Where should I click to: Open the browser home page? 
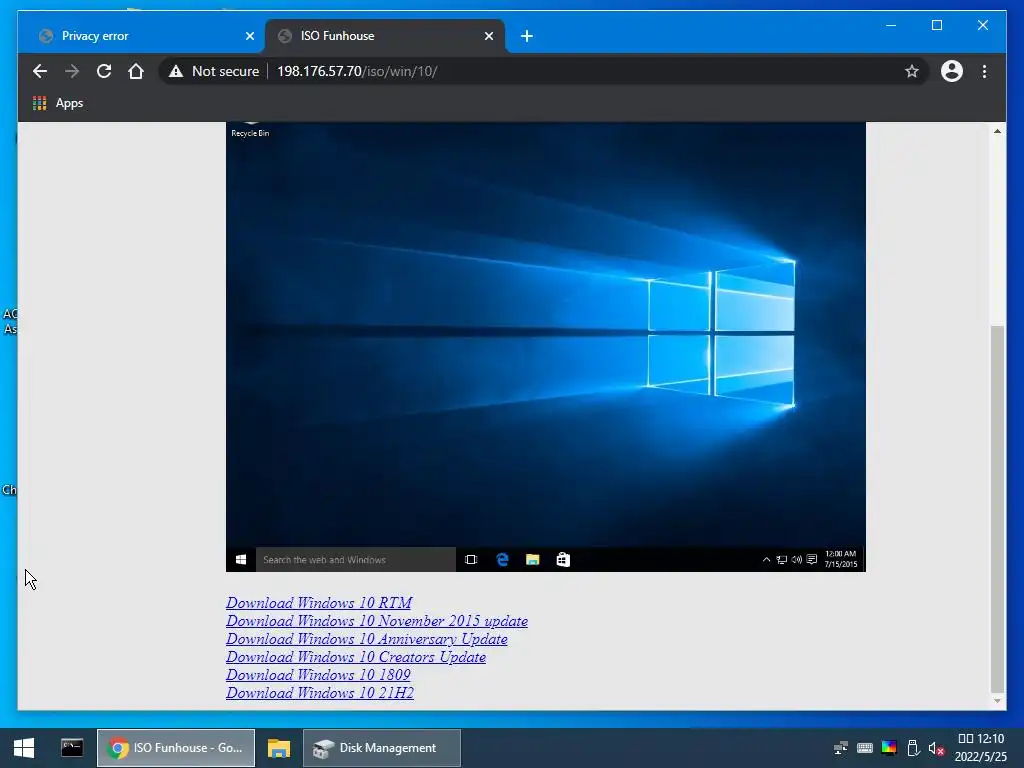(x=136, y=71)
